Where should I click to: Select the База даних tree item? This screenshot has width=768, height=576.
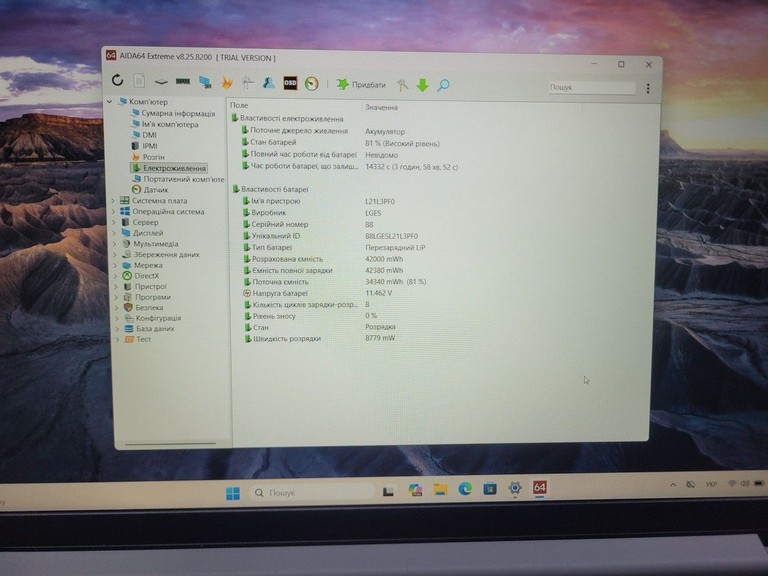click(x=150, y=329)
